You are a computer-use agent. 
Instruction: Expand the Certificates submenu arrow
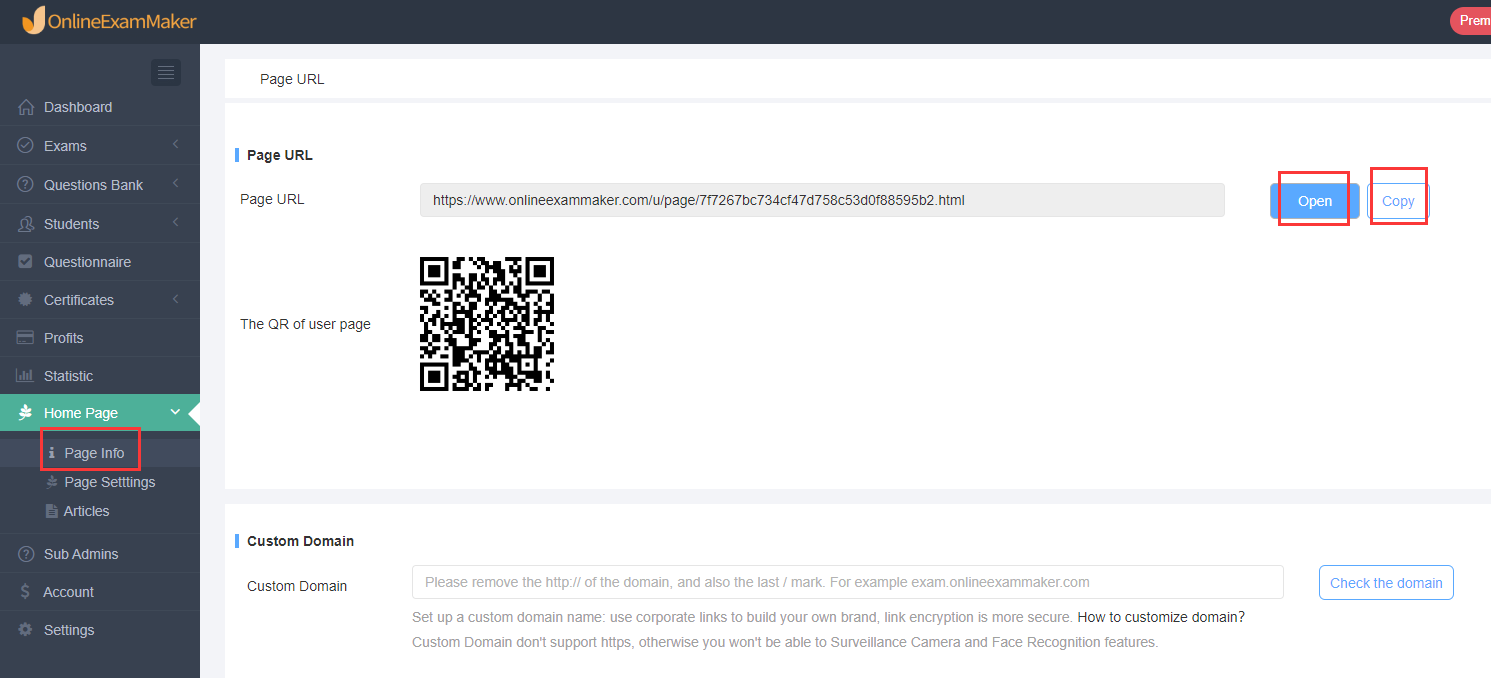[x=176, y=299]
